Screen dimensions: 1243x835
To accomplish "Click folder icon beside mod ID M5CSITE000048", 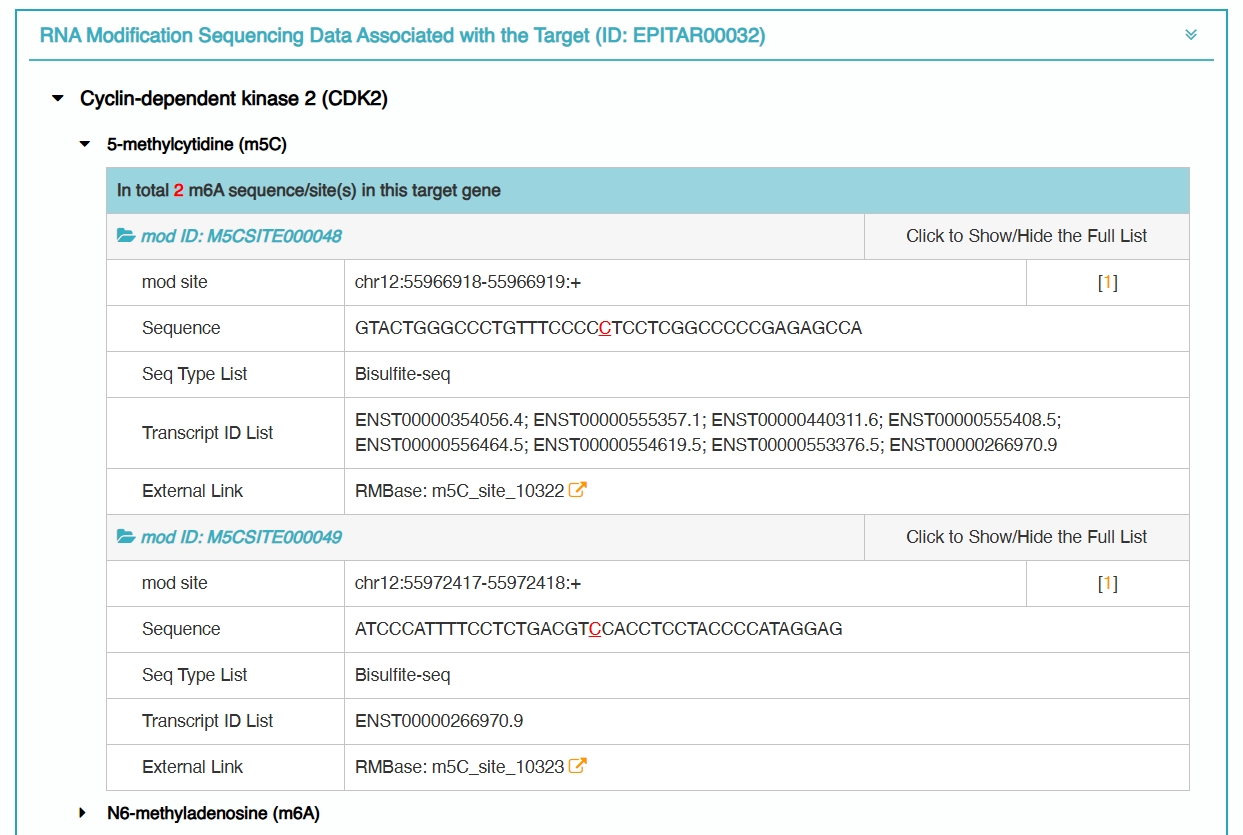I will coord(126,237).
